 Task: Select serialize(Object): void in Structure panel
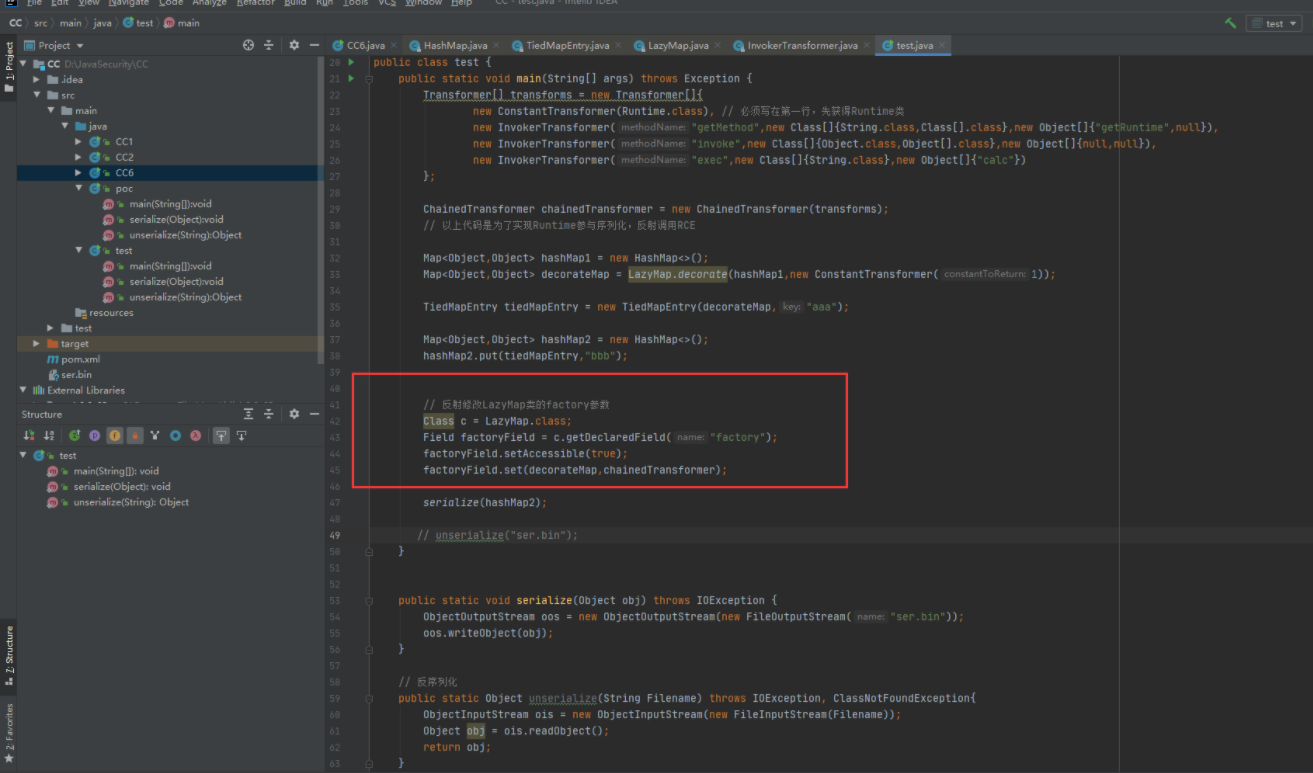point(109,487)
